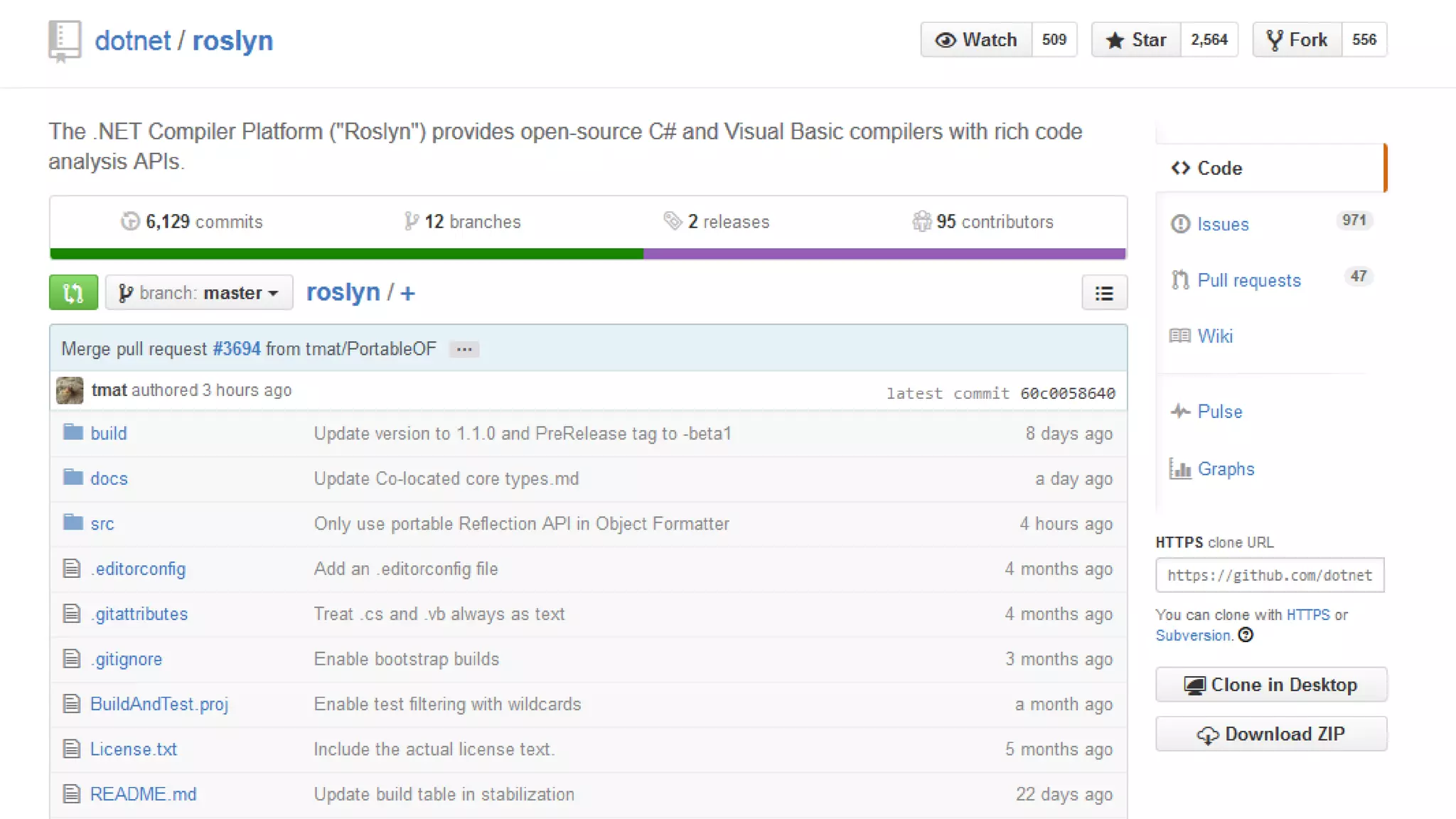This screenshot has height=819, width=1456.
Task: Open the Pulse activity page
Action: (x=1219, y=412)
